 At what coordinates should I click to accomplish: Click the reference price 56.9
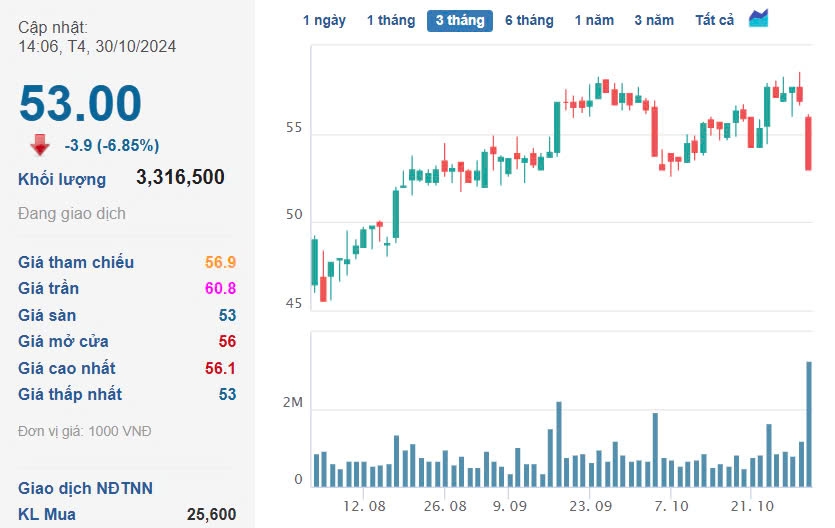click(x=220, y=262)
